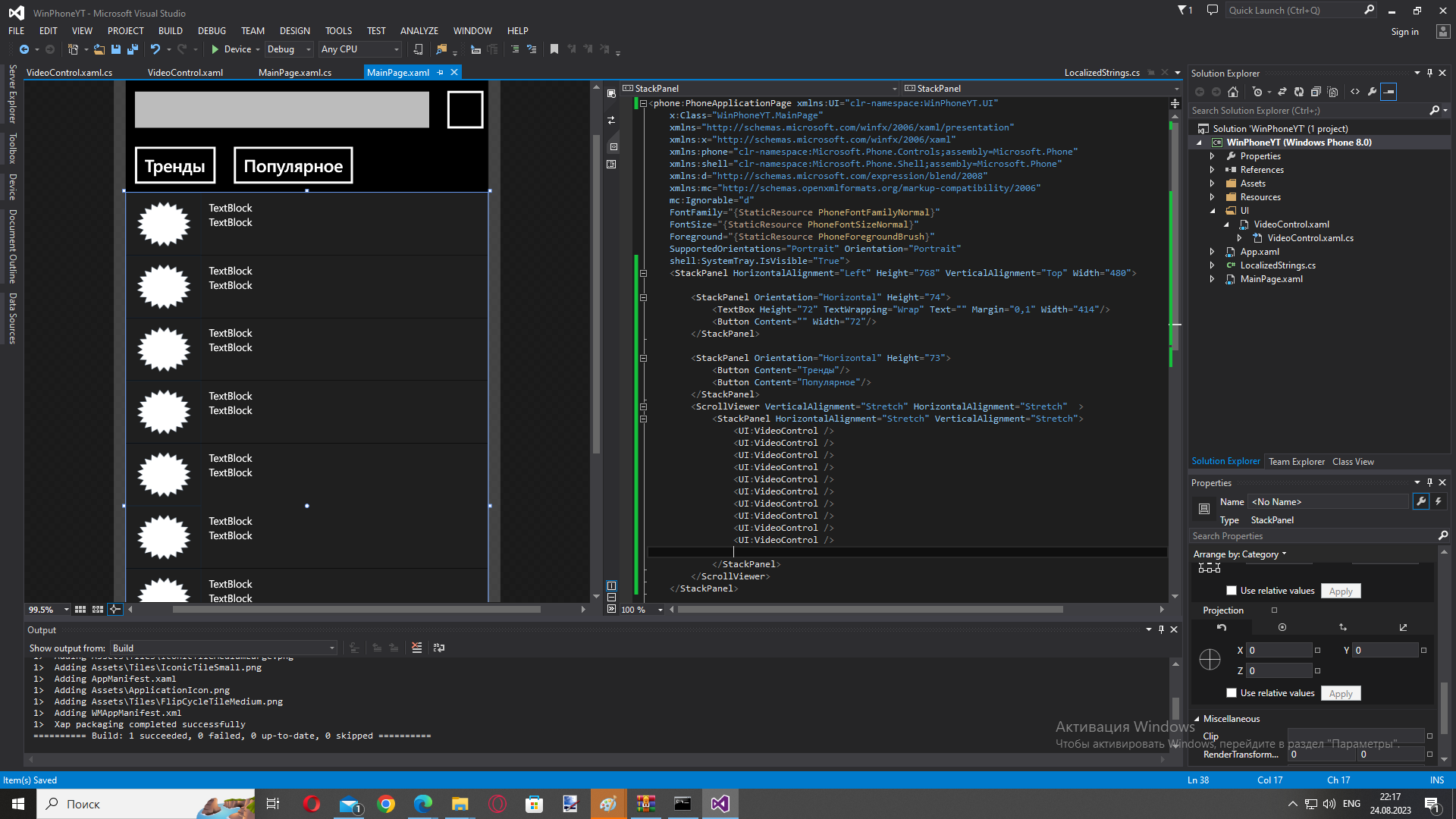Image resolution: width=1456 pixels, height=819 pixels.
Task: Open the notifications flag icon
Action: tap(1185, 11)
